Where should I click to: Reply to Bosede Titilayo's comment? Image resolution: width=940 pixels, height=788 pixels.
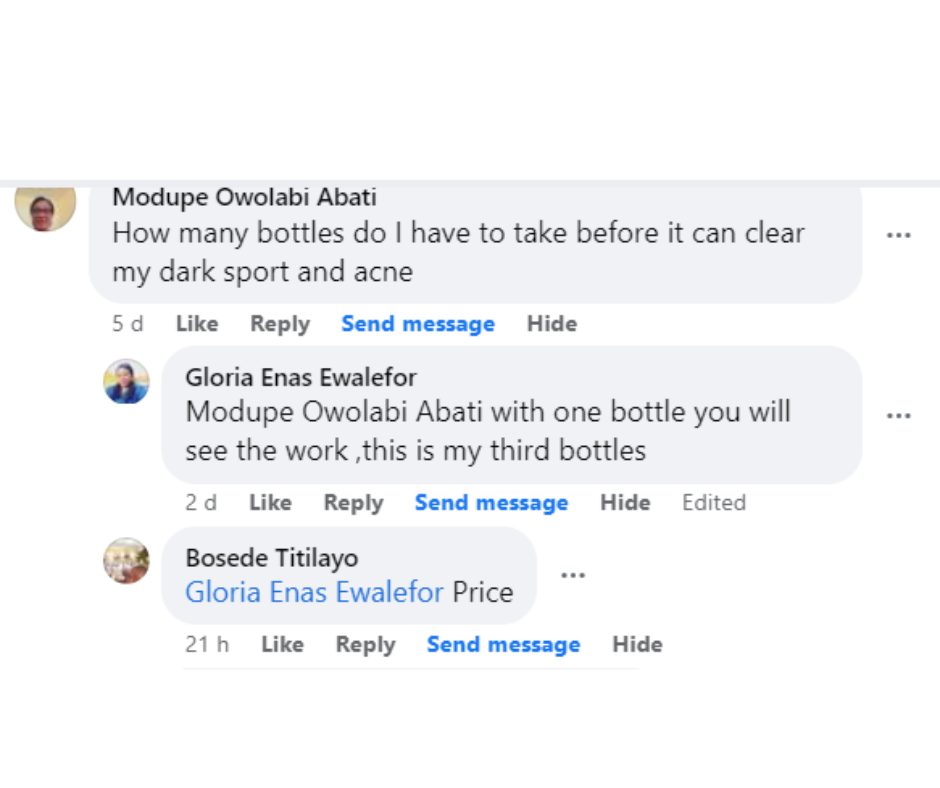click(365, 645)
